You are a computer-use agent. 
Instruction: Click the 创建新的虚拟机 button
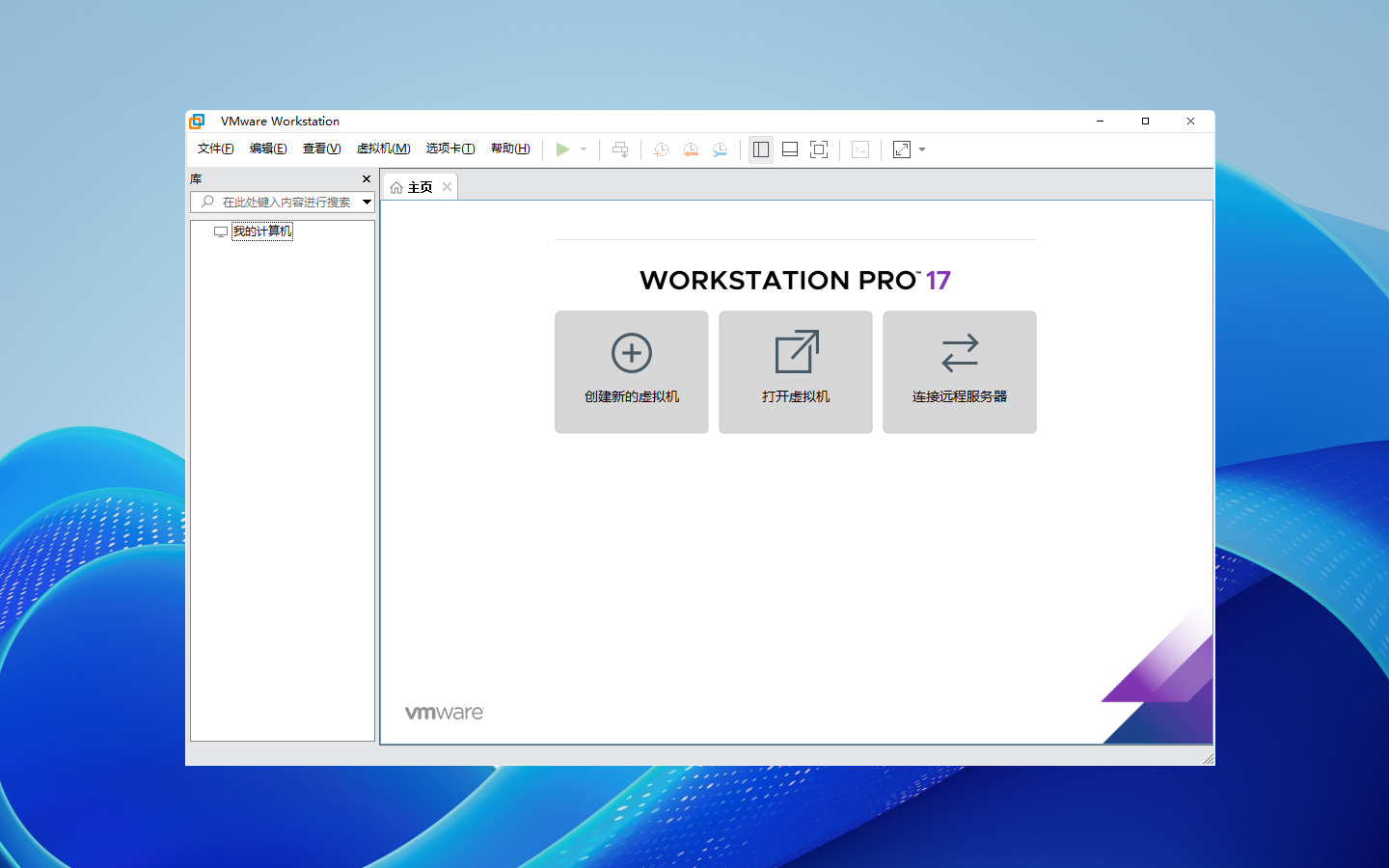click(632, 372)
